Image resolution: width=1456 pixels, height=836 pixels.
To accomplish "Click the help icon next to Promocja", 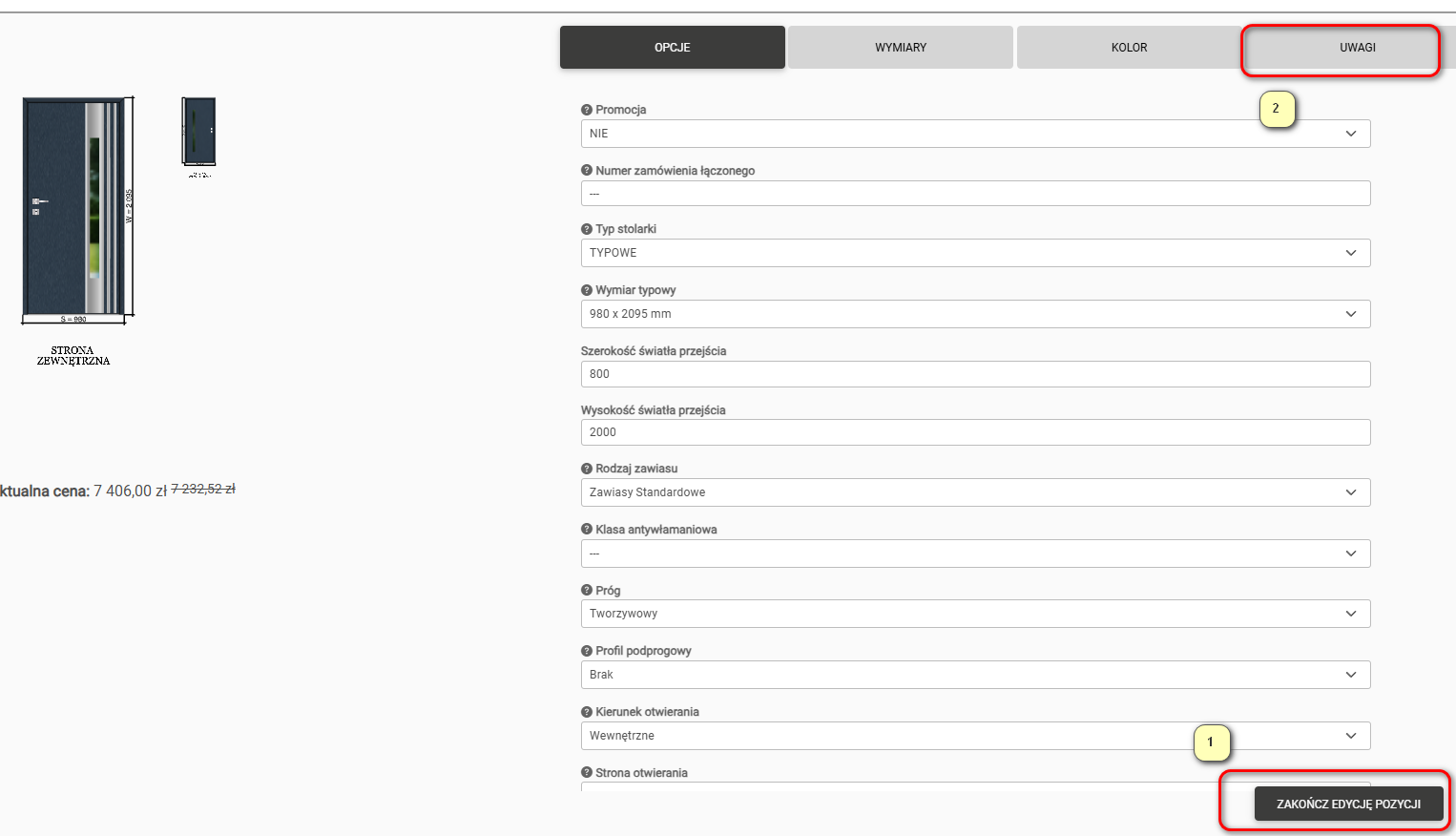I will click(587, 110).
